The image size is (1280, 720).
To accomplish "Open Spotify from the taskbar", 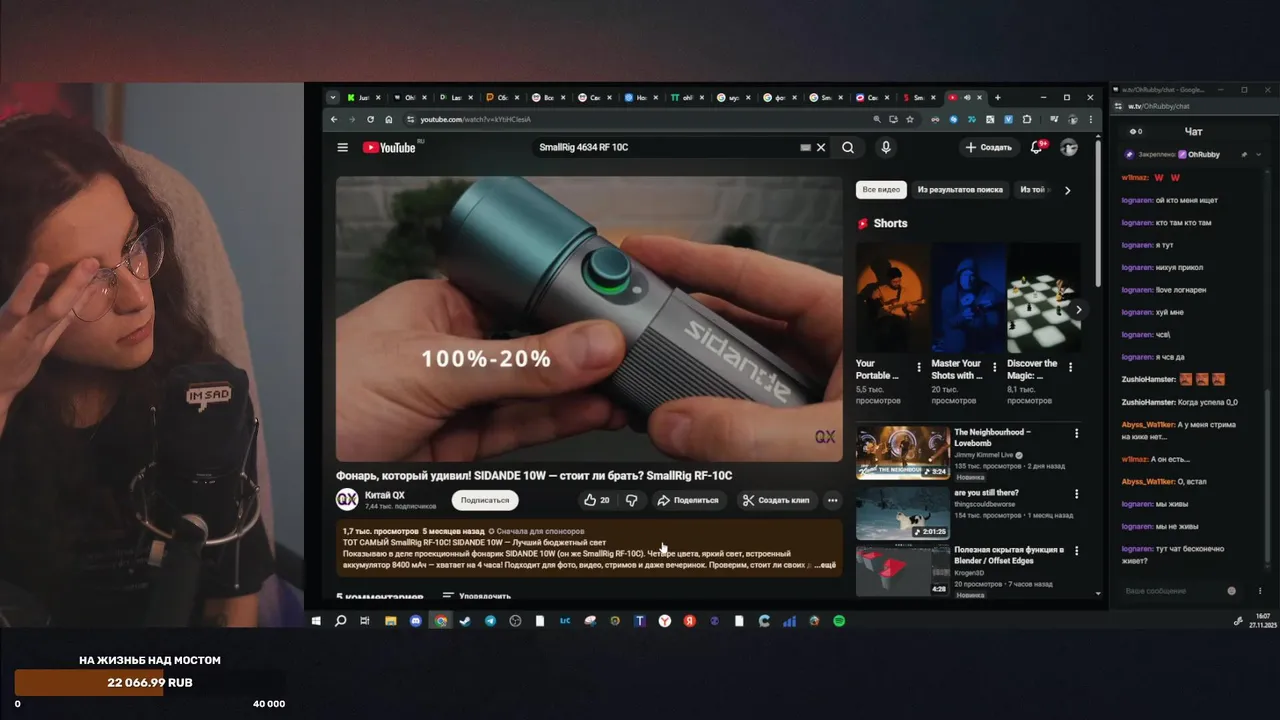I will [839, 621].
